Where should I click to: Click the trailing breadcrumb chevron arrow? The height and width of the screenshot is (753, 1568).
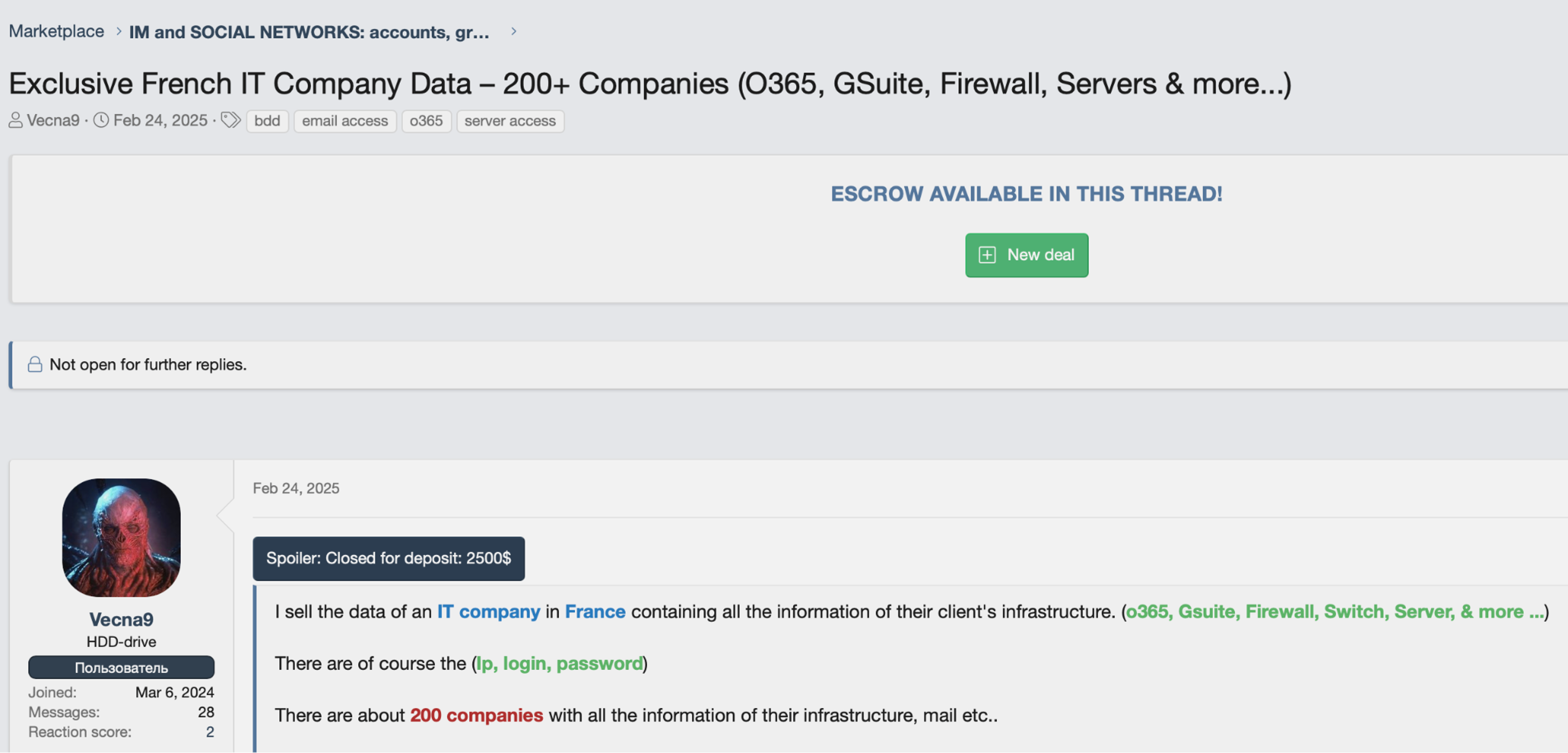[x=514, y=31]
